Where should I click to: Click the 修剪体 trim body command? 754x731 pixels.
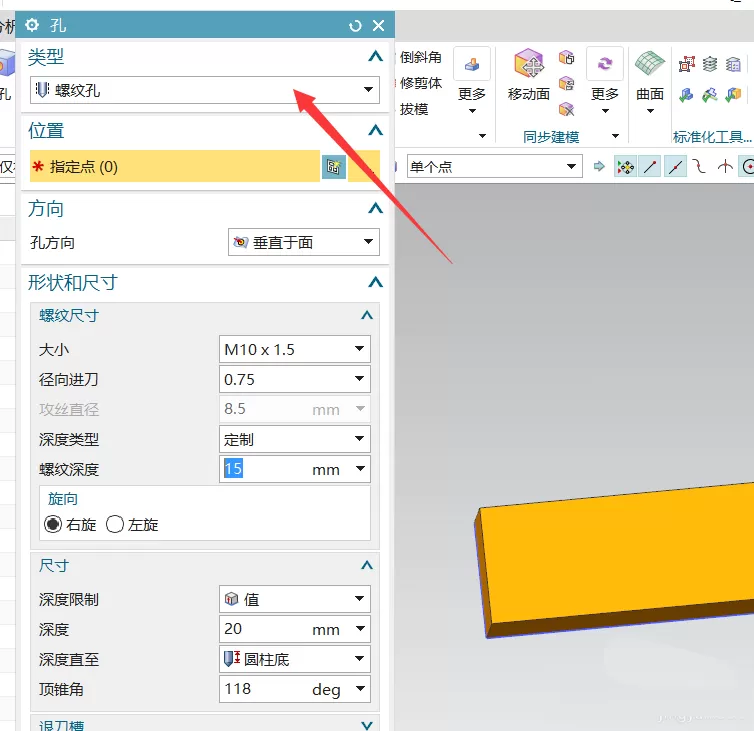coord(420,83)
